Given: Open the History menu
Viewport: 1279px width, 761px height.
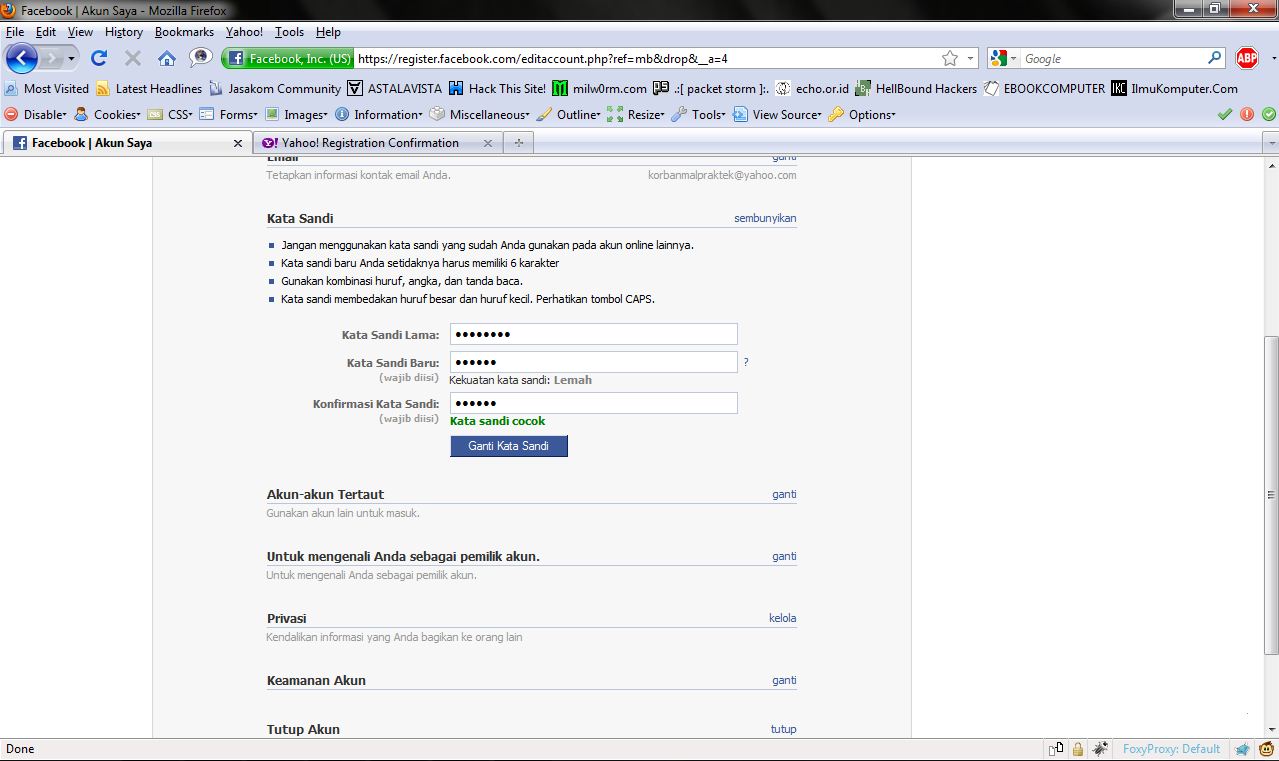Looking at the screenshot, I should point(123,32).
